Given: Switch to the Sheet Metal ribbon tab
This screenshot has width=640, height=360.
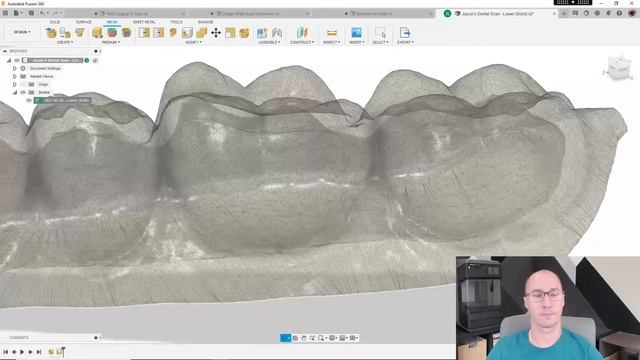Looking at the screenshot, I should coord(144,22).
